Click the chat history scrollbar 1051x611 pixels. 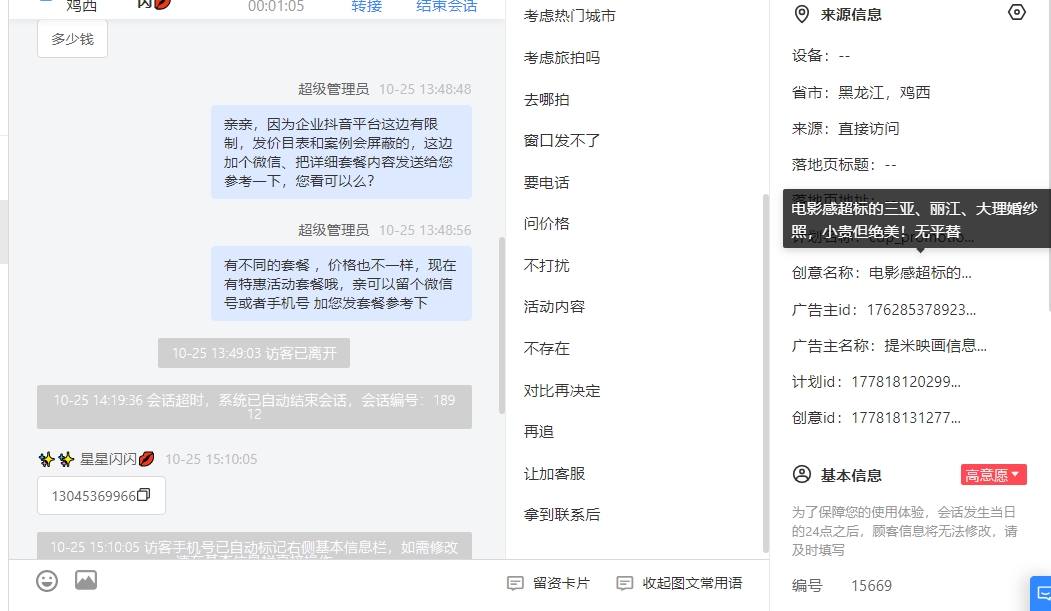501,326
